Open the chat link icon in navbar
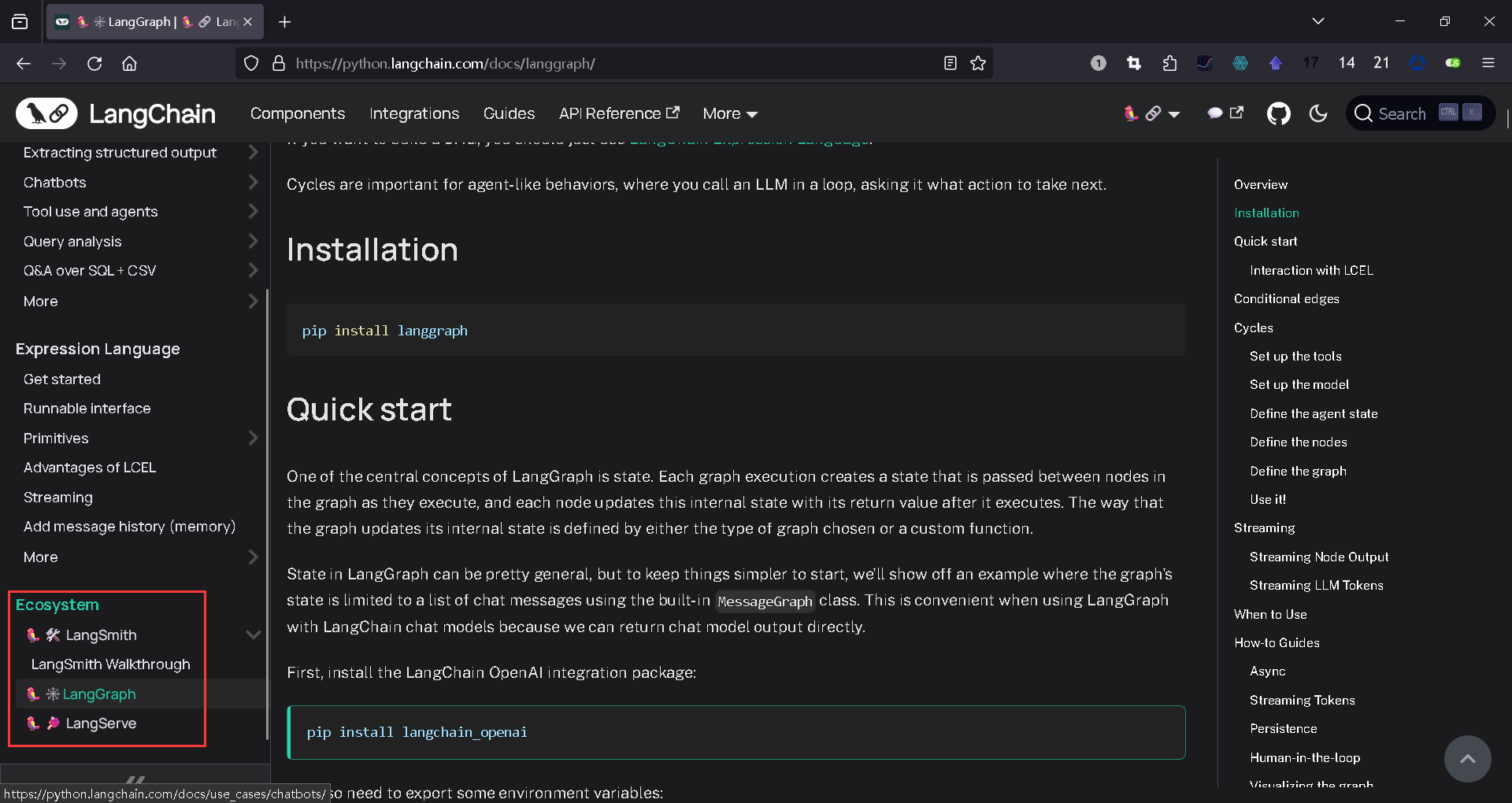1512x803 pixels. 1225,113
